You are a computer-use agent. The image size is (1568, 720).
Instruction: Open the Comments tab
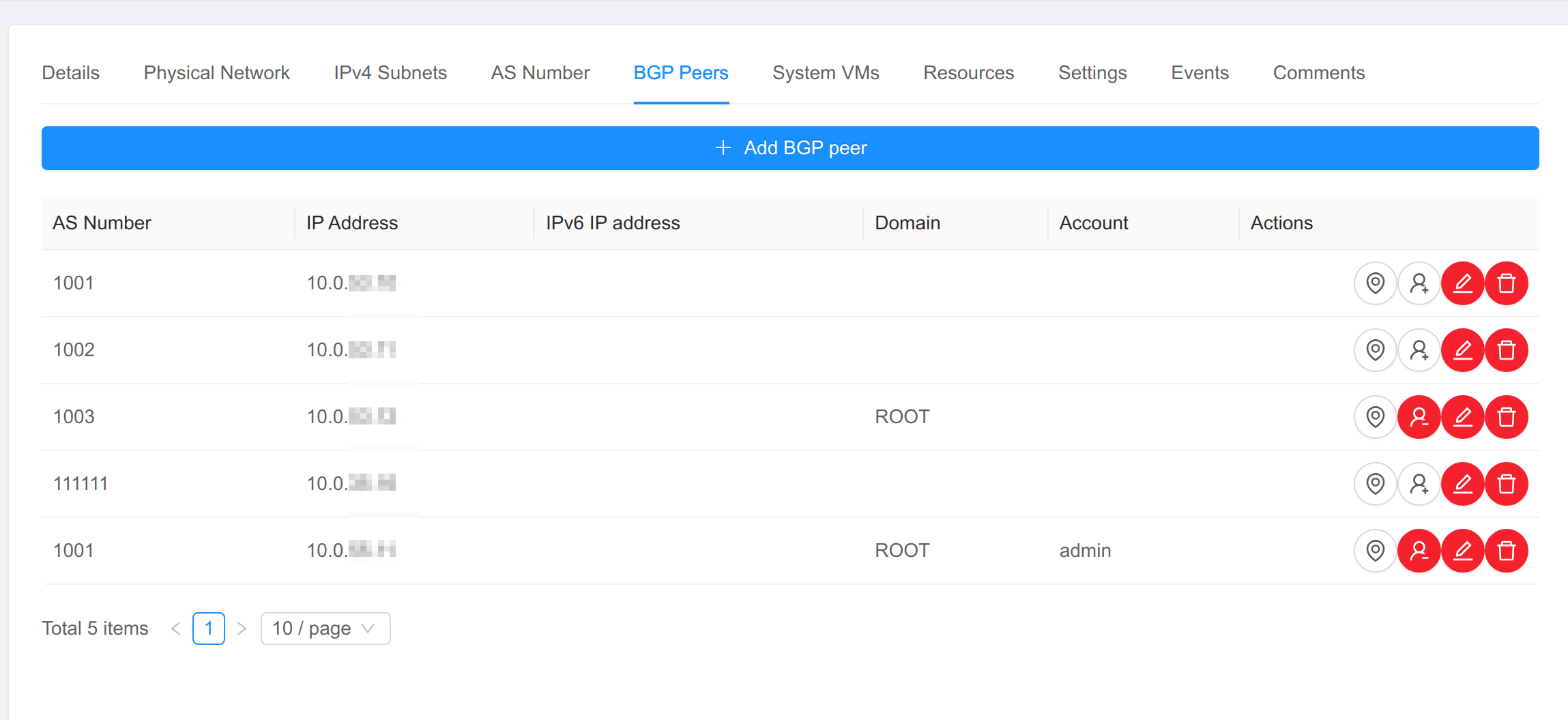tap(1318, 72)
